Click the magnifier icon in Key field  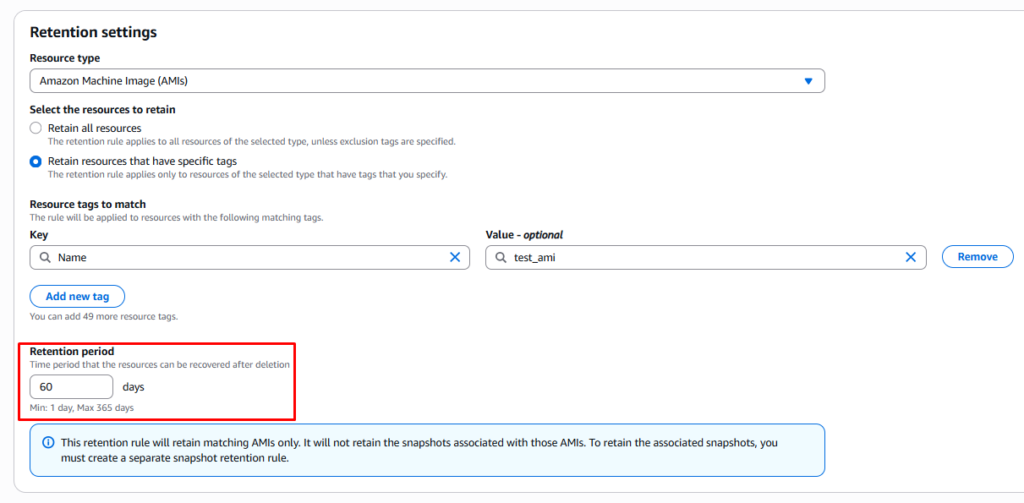(45, 257)
